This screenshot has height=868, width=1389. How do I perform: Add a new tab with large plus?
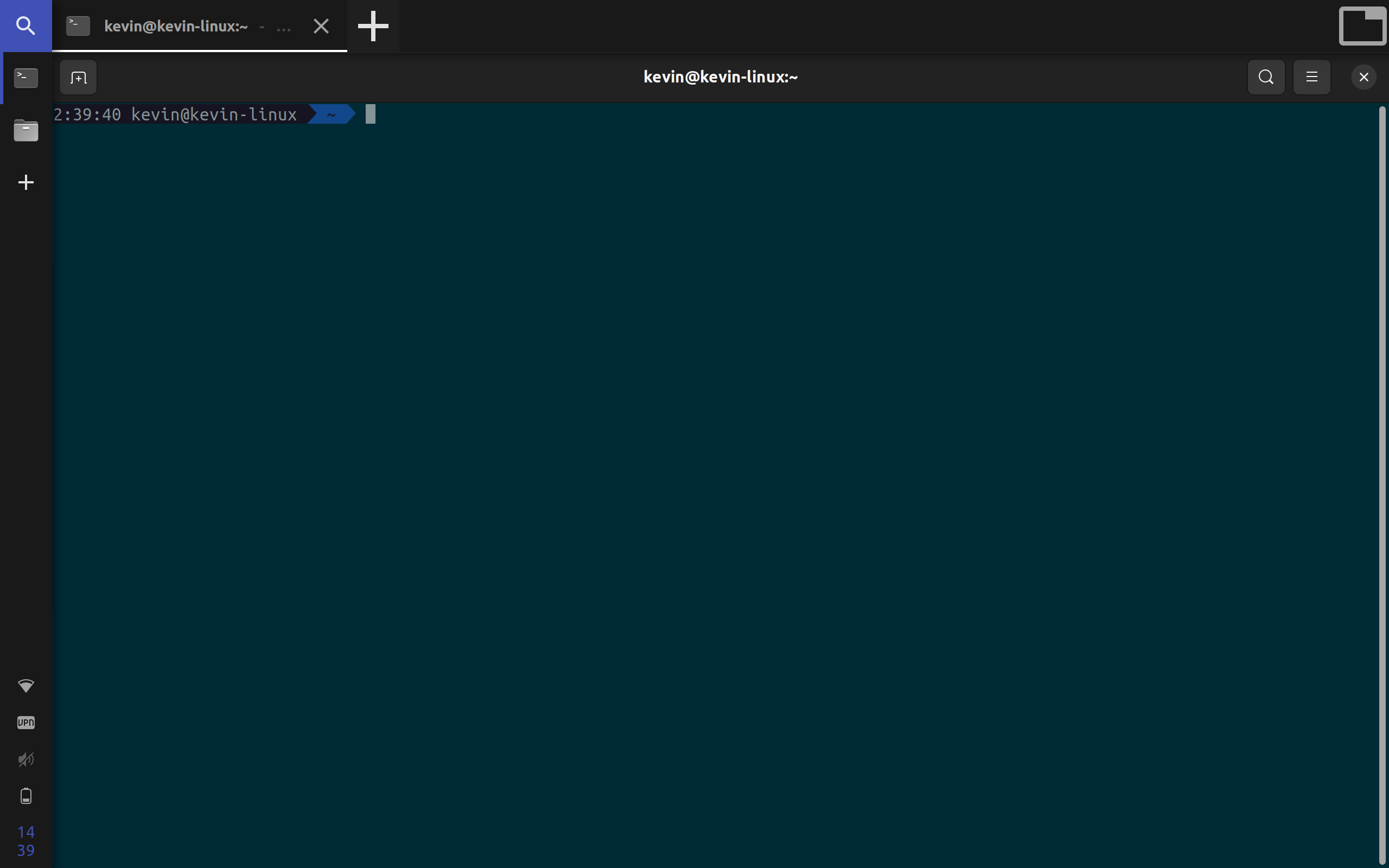click(373, 26)
